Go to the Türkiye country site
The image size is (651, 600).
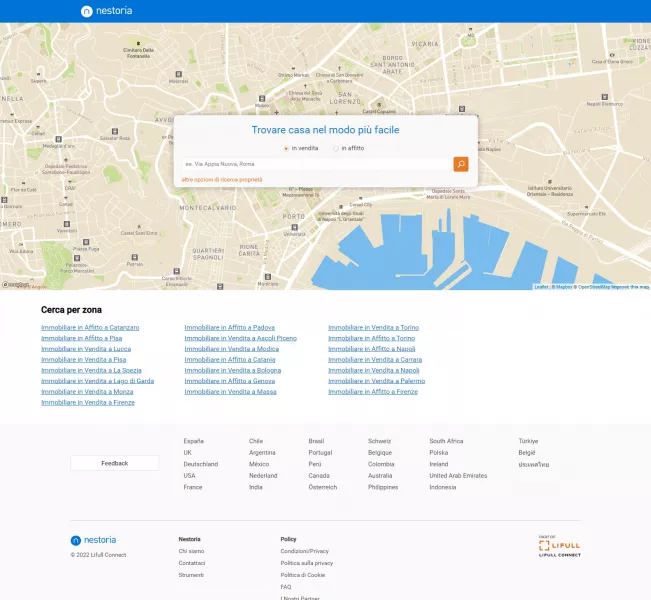pos(528,441)
